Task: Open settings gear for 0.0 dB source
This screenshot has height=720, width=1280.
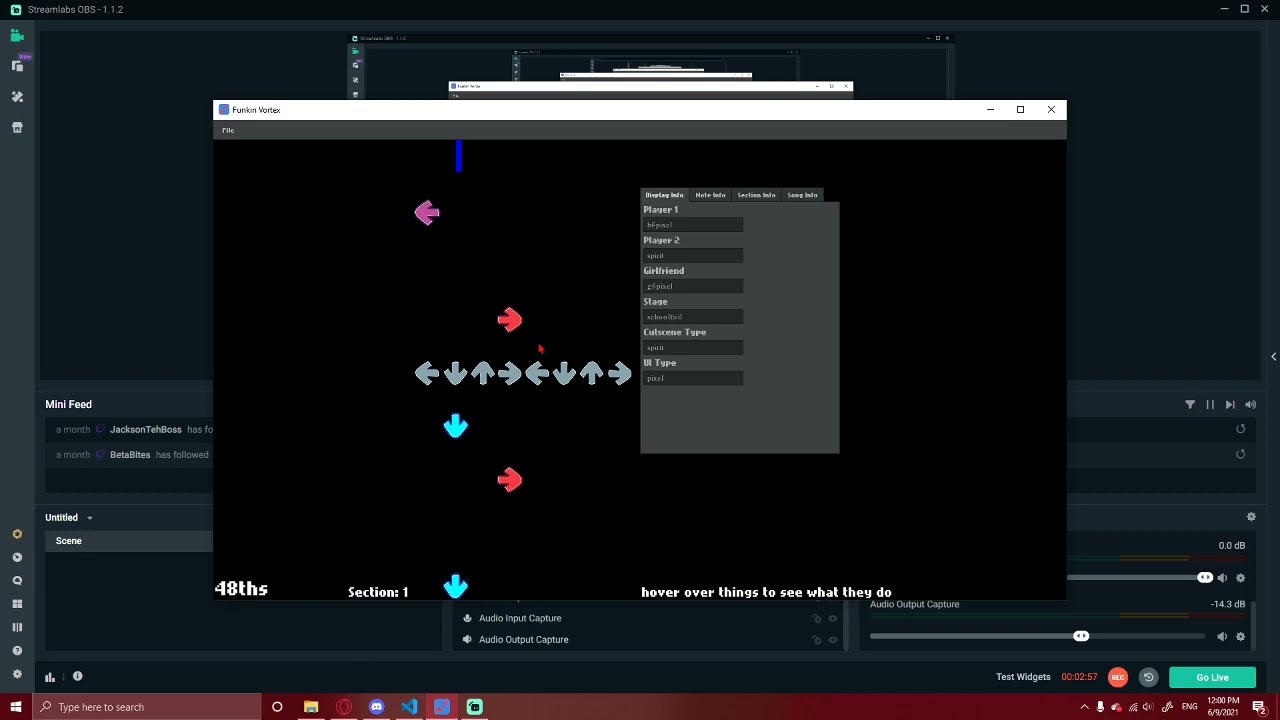Action: (x=1240, y=578)
